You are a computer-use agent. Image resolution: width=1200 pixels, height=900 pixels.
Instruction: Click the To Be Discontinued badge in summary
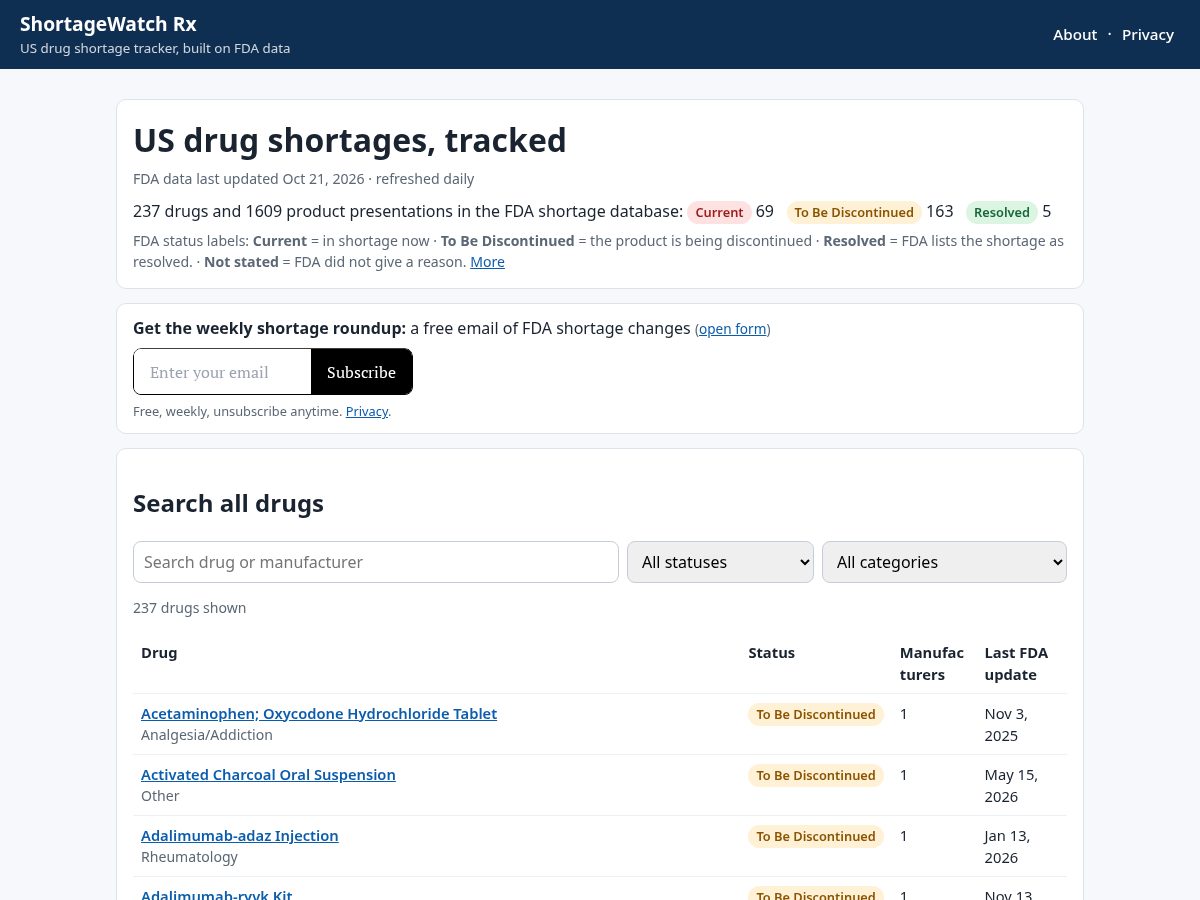pyautogui.click(x=854, y=212)
